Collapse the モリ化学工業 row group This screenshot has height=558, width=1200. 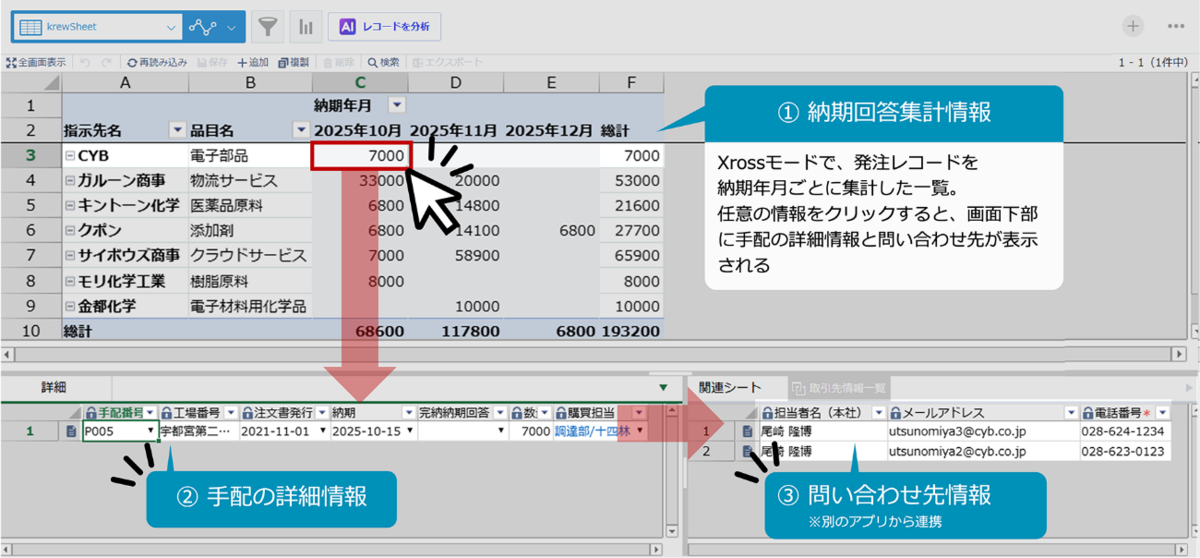click(x=69, y=281)
